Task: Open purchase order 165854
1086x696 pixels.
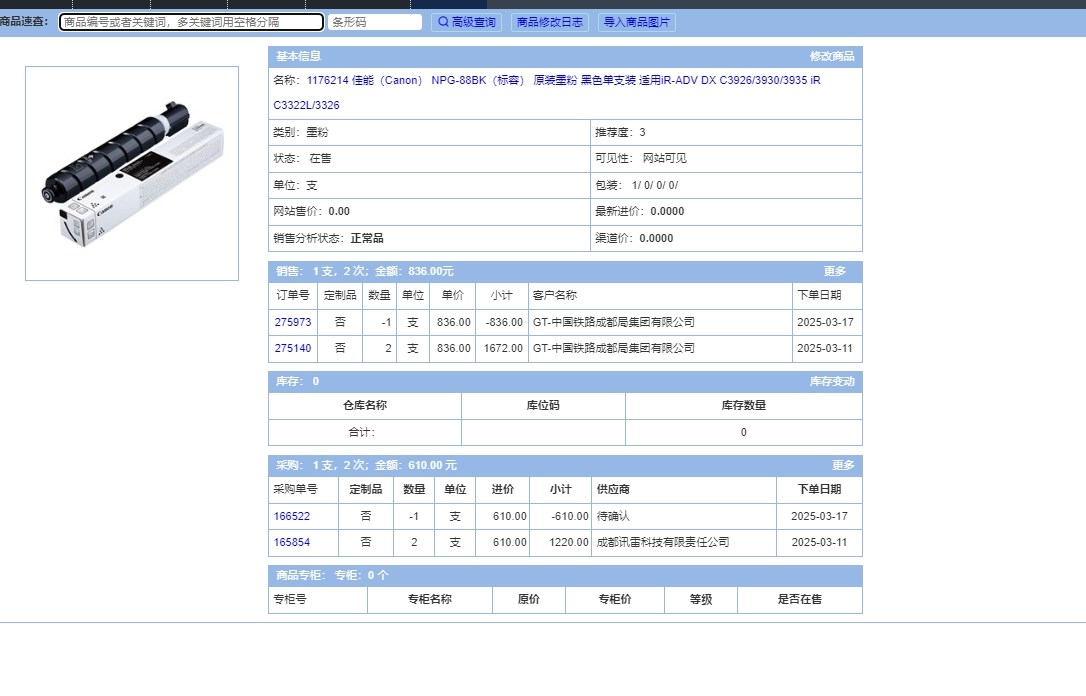Action: 292,542
